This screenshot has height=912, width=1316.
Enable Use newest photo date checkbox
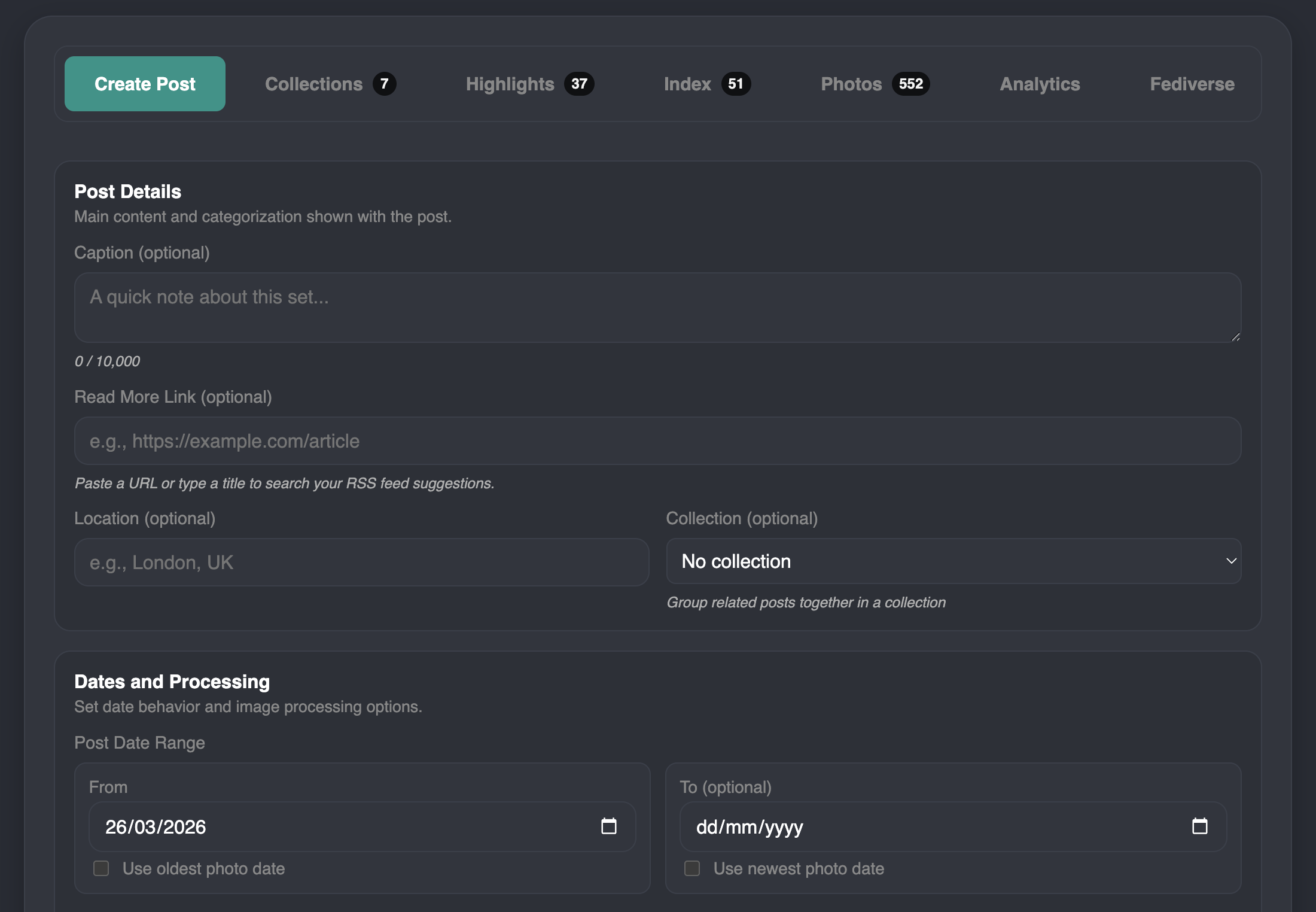[692, 868]
